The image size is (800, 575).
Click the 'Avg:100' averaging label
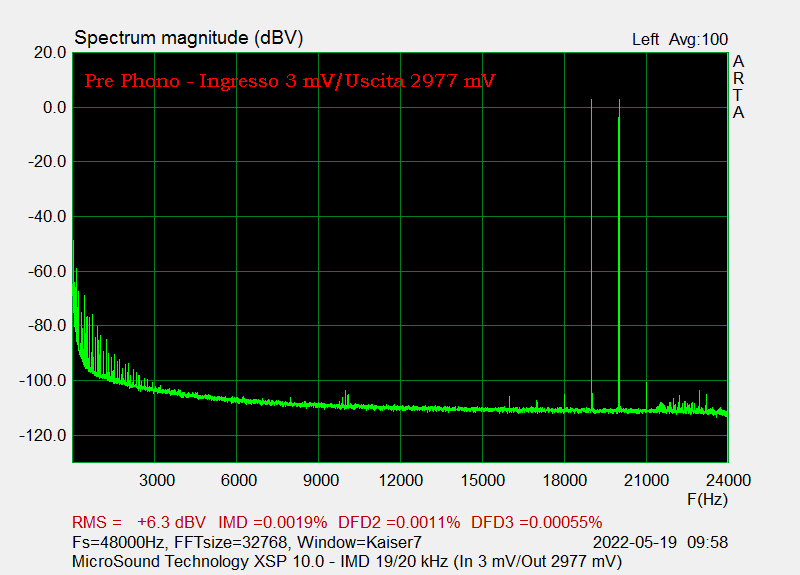pyautogui.click(x=698, y=40)
